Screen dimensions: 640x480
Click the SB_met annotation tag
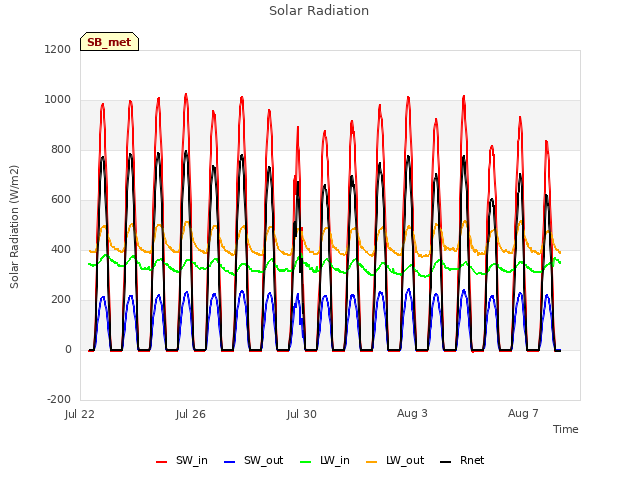point(109,42)
